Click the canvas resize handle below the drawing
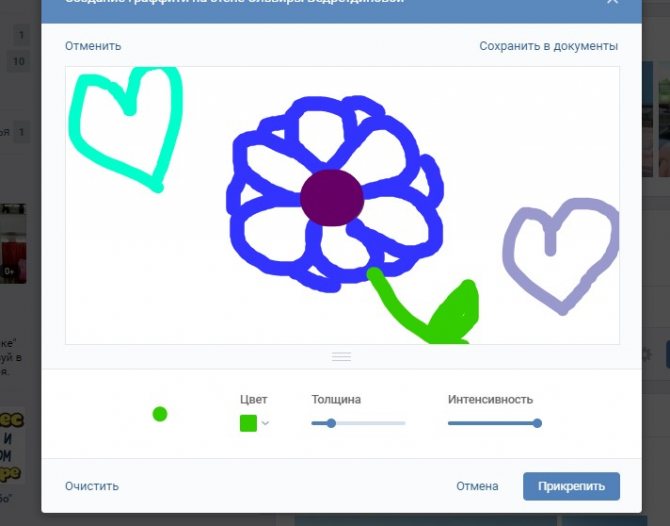This screenshot has height=526, width=670. pos(341,357)
